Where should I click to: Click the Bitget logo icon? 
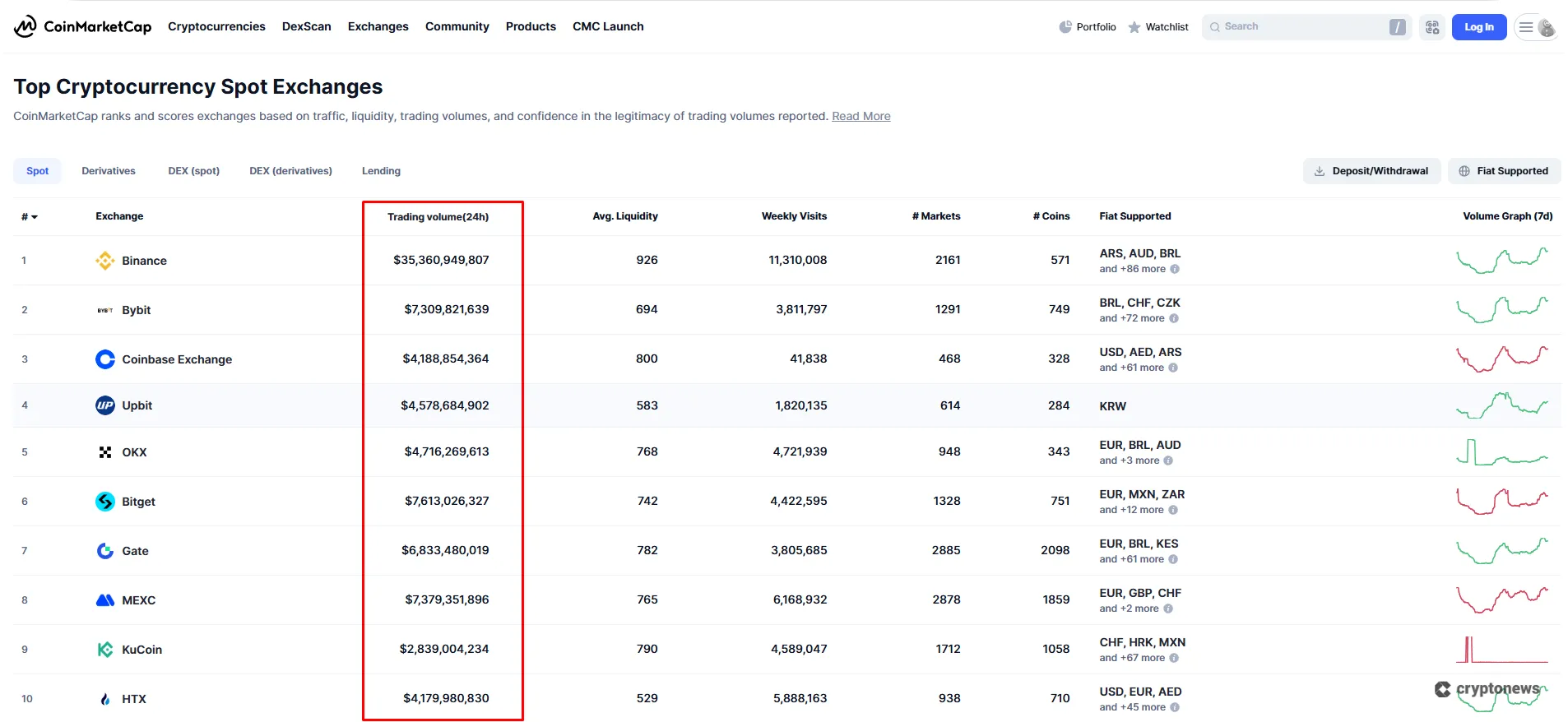[x=105, y=502]
